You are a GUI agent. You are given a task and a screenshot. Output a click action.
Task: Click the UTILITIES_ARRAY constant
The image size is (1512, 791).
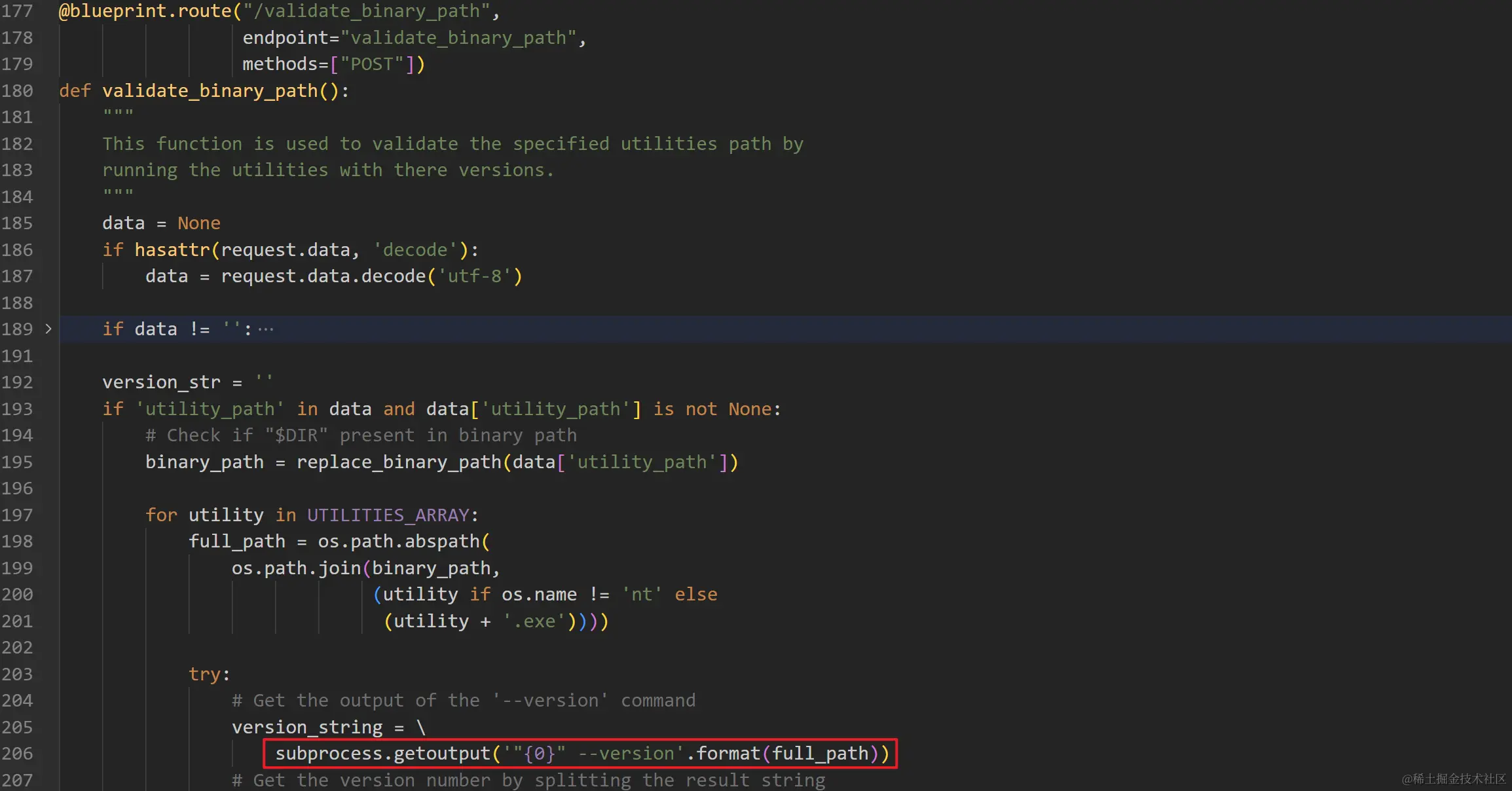click(x=388, y=515)
